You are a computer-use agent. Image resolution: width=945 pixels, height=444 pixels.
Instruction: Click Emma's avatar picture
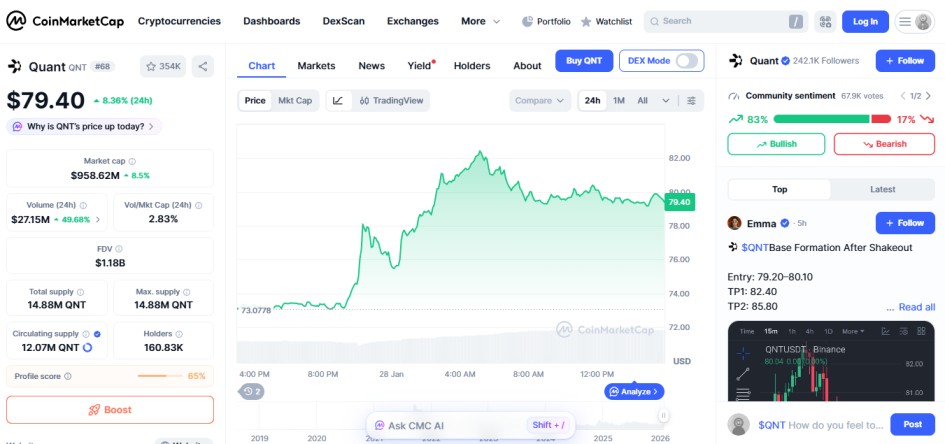click(x=734, y=223)
